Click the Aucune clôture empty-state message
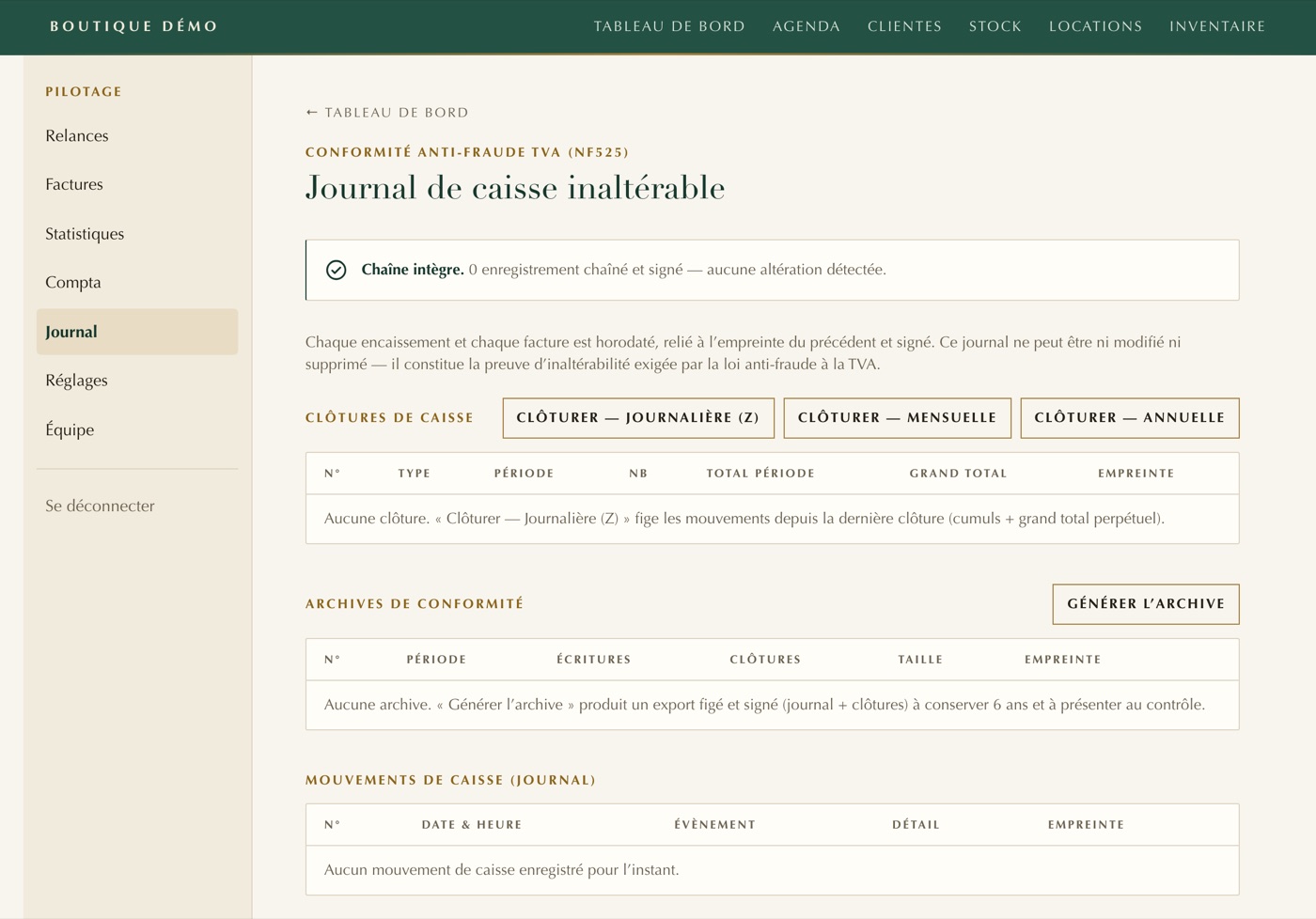The width and height of the screenshot is (1316, 919). [x=744, y=519]
